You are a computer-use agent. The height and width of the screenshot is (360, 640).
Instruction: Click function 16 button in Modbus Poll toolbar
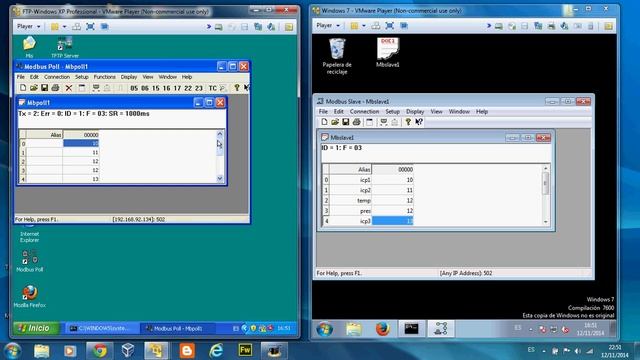click(166, 88)
